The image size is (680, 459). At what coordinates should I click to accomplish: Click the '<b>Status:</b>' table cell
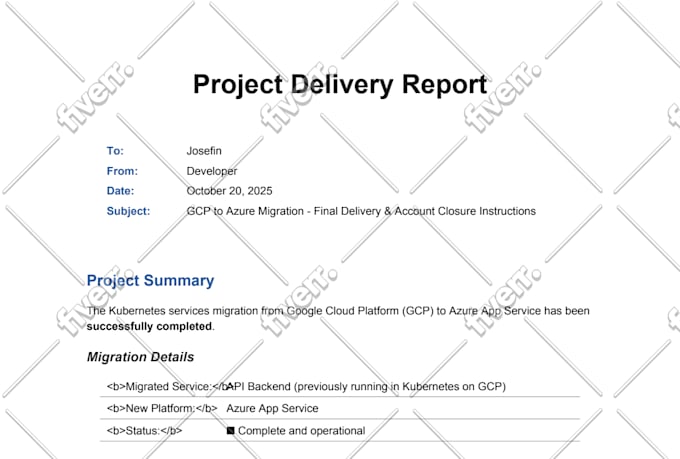(144, 431)
